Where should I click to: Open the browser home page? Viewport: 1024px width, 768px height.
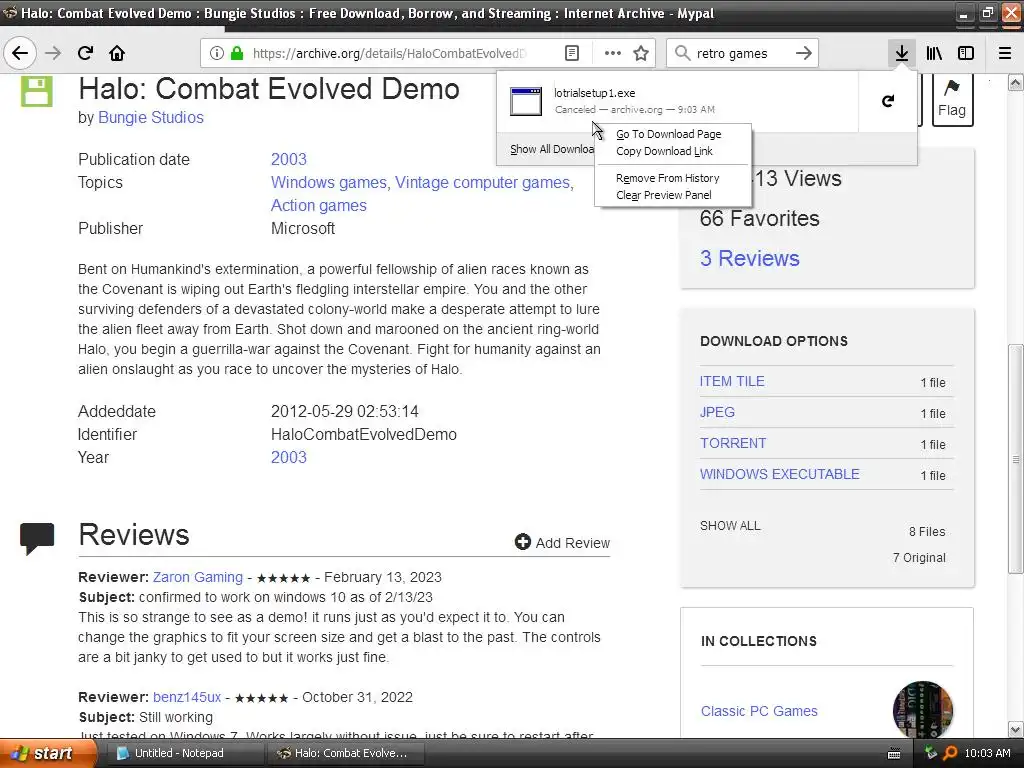(x=117, y=53)
